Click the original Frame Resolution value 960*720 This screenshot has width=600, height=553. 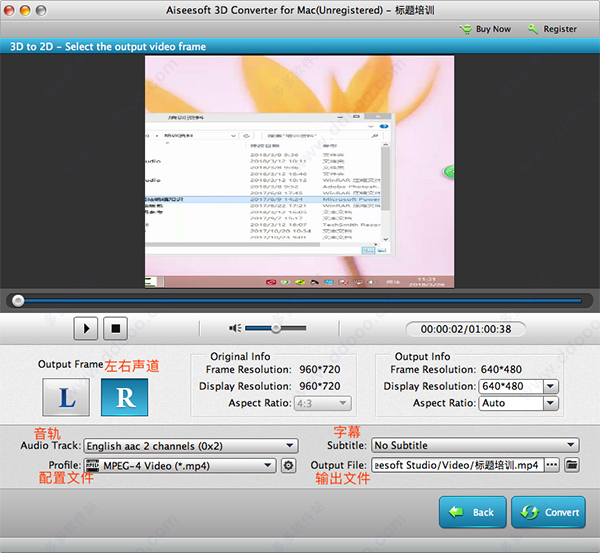[320, 370]
